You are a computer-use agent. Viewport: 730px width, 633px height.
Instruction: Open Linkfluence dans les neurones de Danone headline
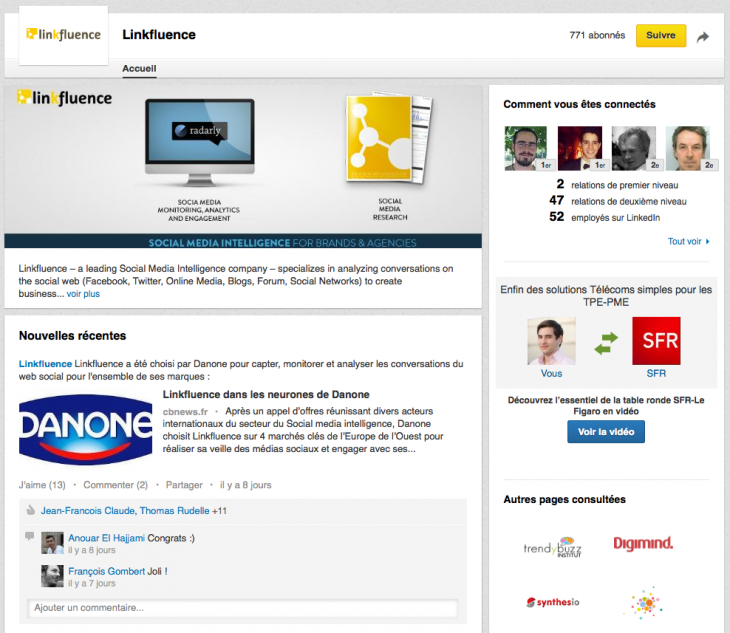click(x=266, y=394)
